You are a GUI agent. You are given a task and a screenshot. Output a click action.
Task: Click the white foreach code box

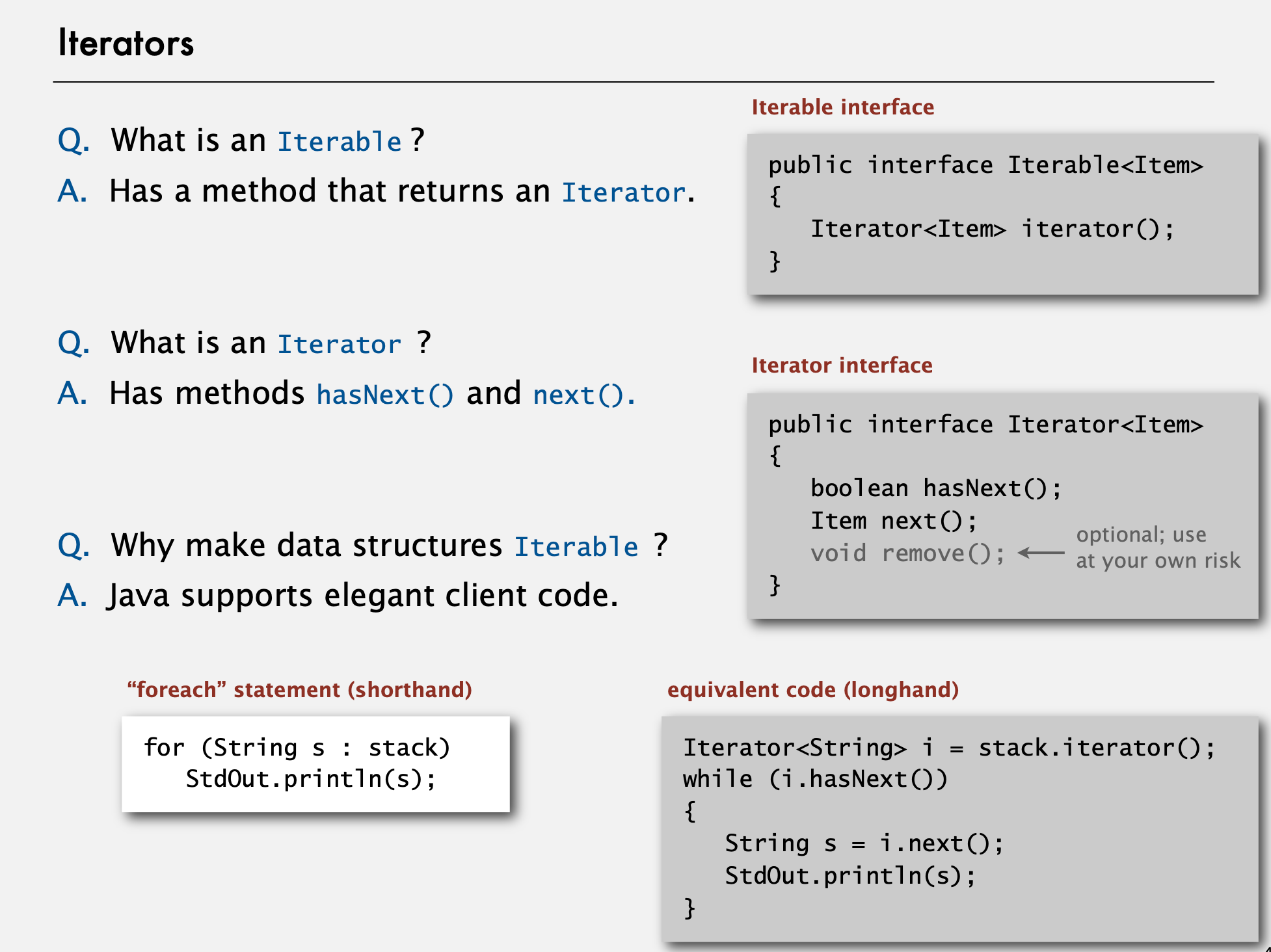click(x=315, y=763)
